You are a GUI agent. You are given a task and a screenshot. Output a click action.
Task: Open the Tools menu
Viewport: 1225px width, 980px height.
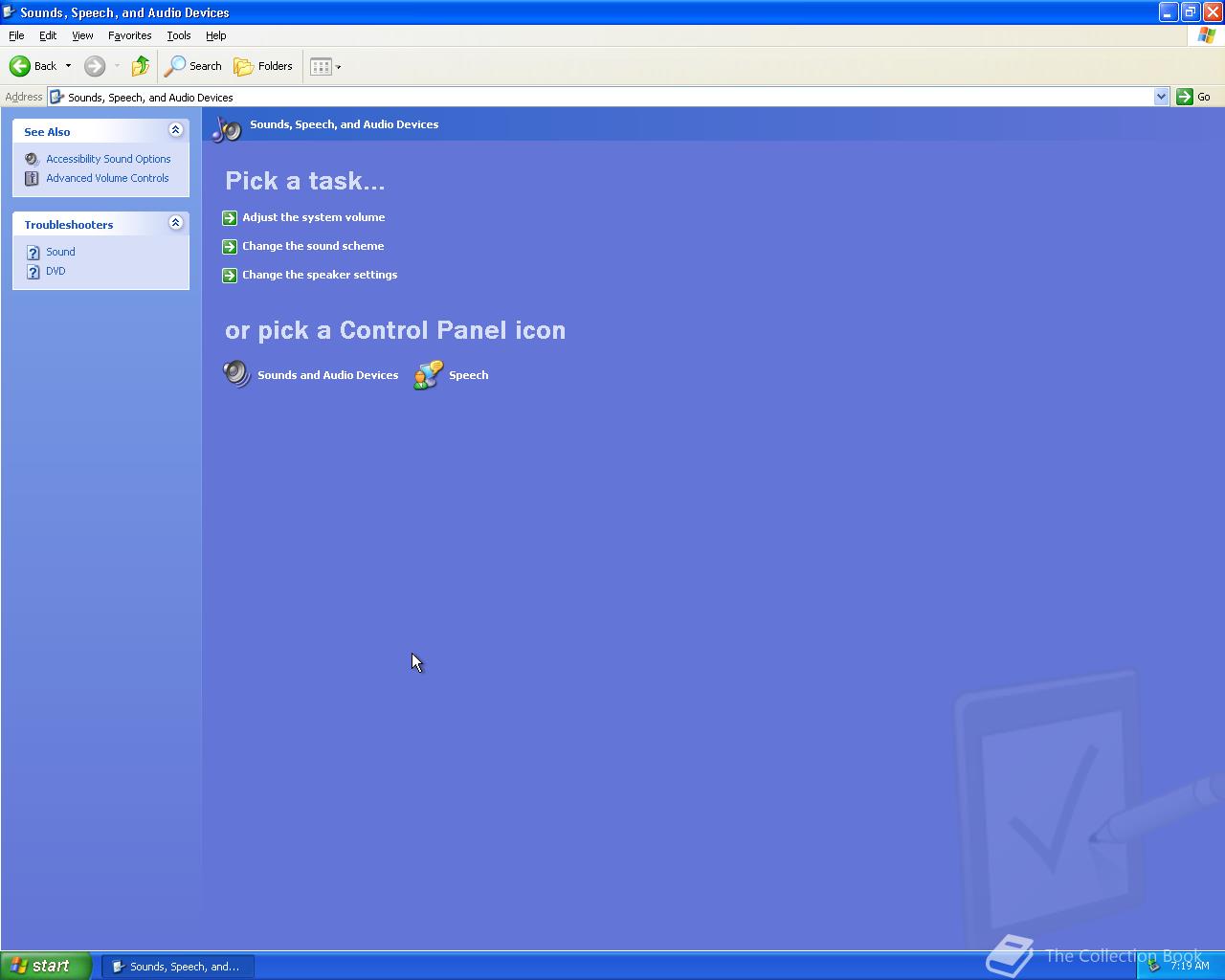(x=179, y=35)
